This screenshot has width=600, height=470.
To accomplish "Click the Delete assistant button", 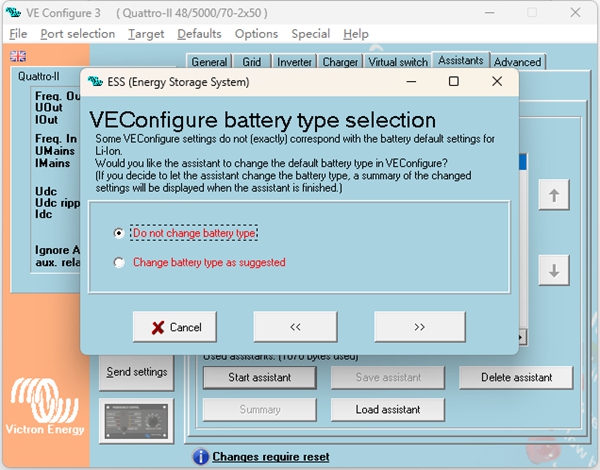I will point(517,378).
